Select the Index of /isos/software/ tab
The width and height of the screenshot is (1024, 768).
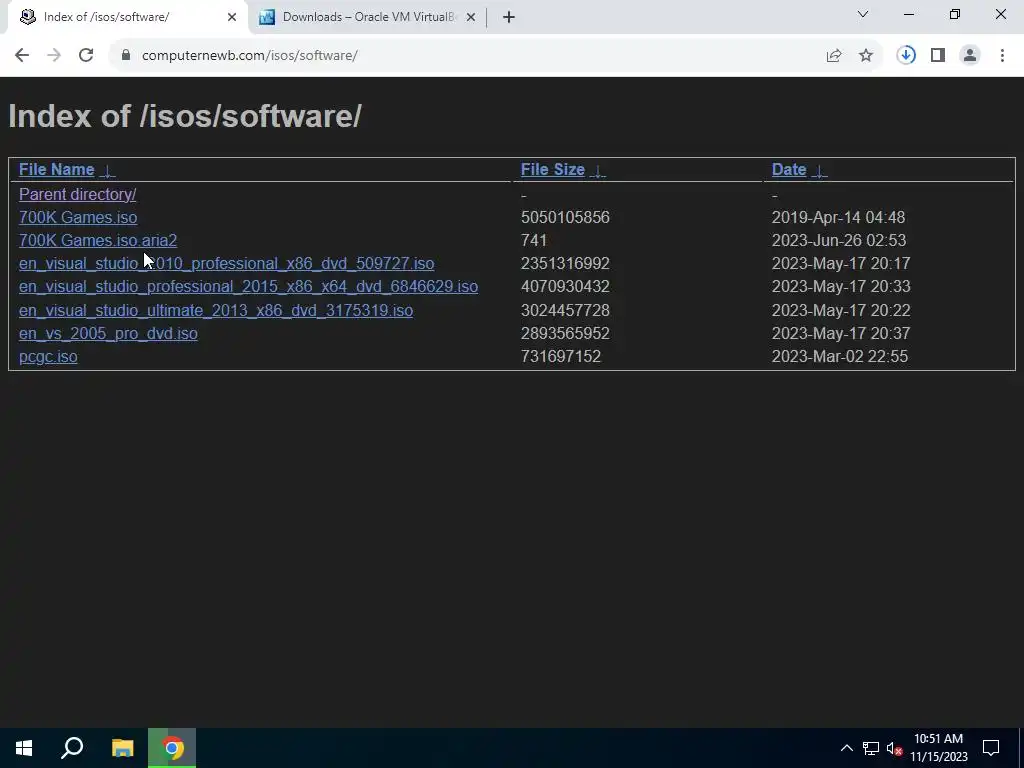[x=127, y=18]
